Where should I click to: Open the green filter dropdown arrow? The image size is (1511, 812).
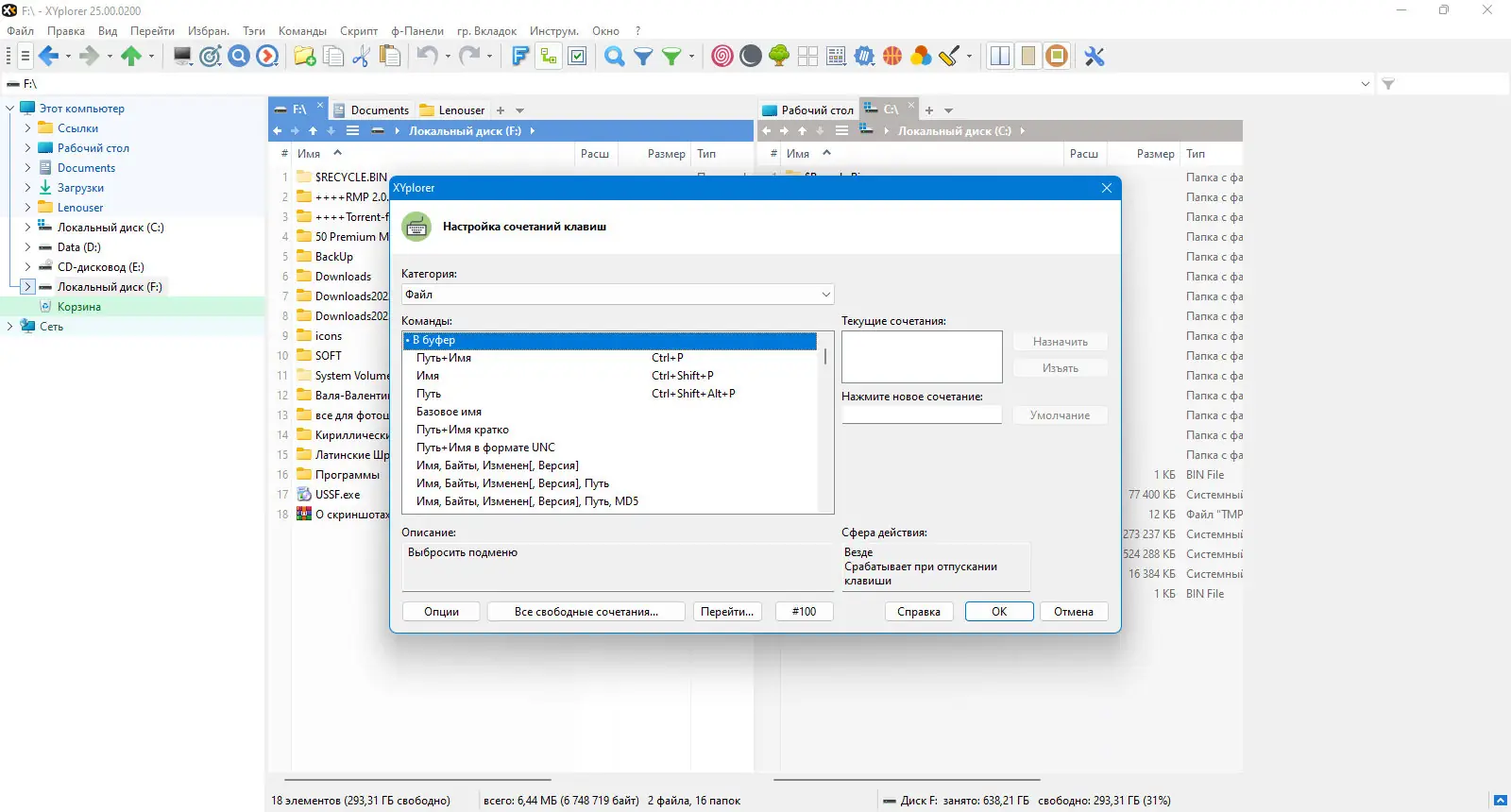(x=691, y=57)
